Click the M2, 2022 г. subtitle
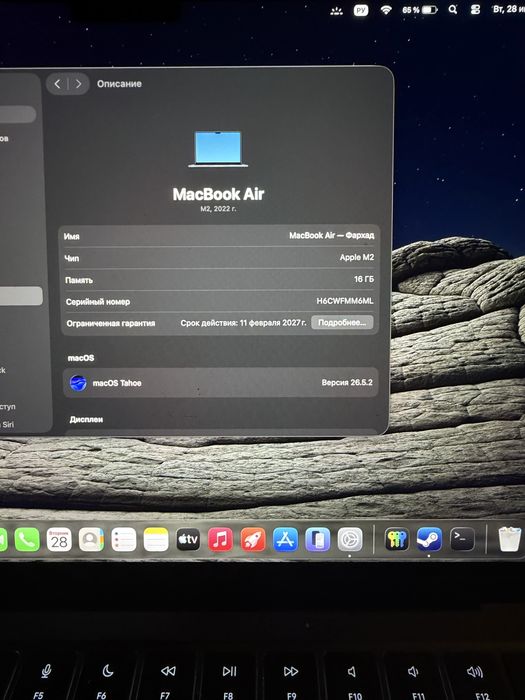The height and width of the screenshot is (700, 525). pos(218,209)
